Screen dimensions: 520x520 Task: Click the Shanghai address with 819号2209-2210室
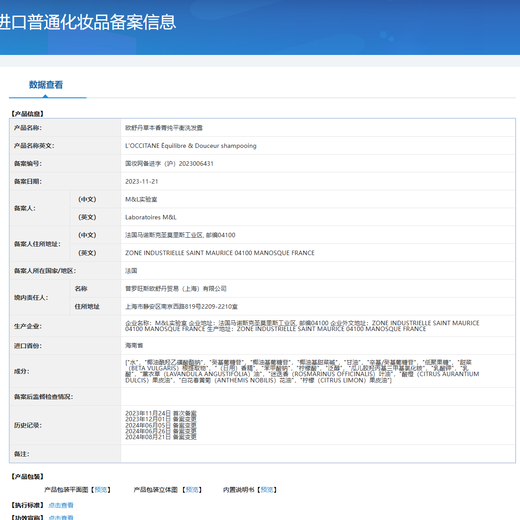coord(181,307)
